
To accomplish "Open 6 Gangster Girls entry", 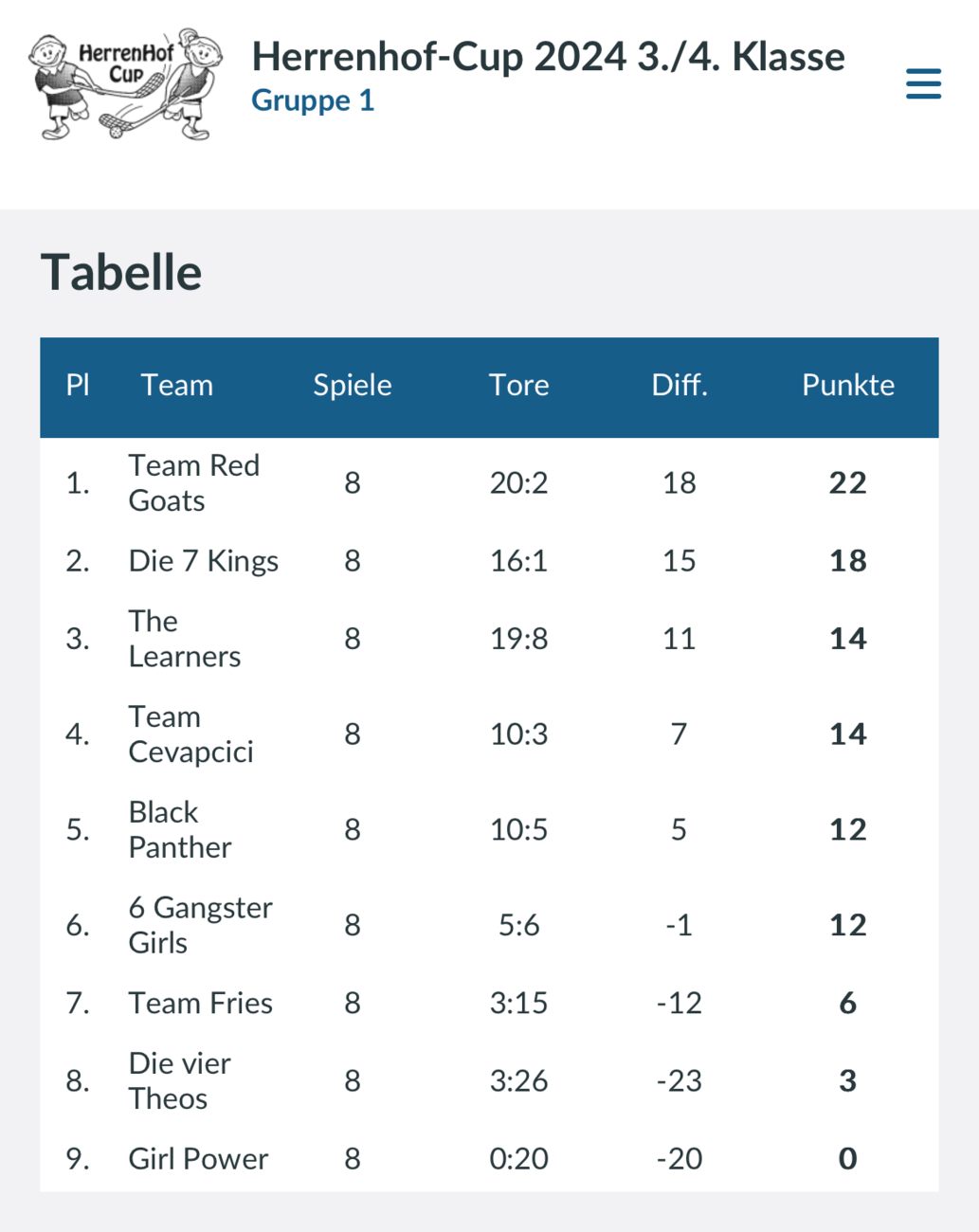I will coord(200,925).
